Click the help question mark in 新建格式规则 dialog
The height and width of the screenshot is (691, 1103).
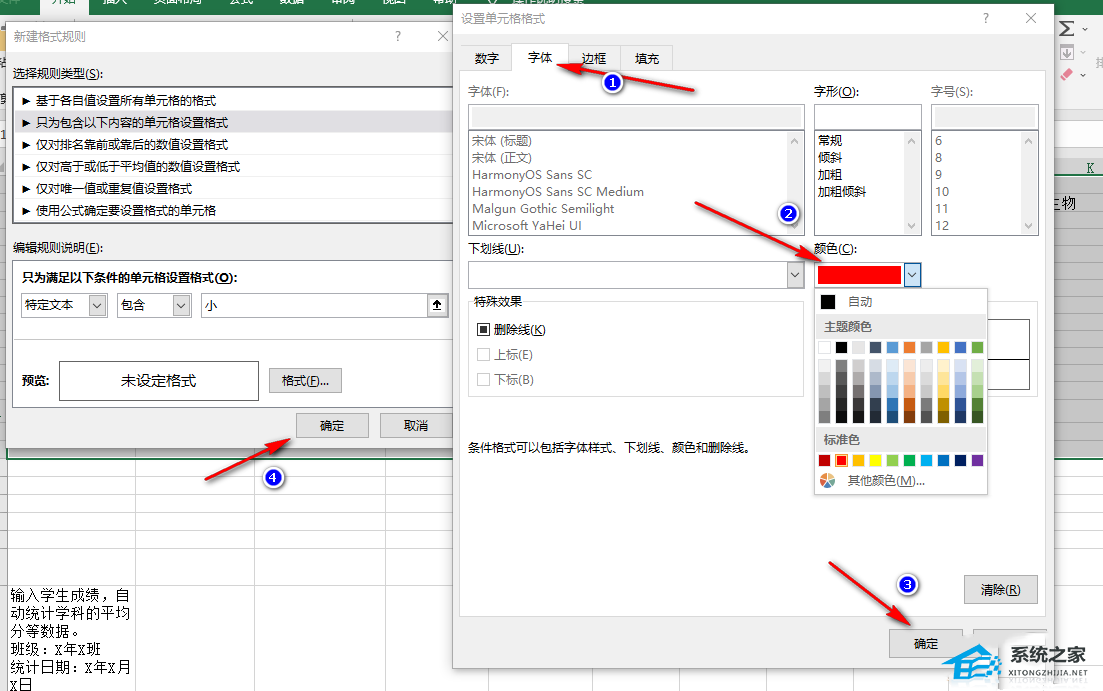(x=398, y=36)
